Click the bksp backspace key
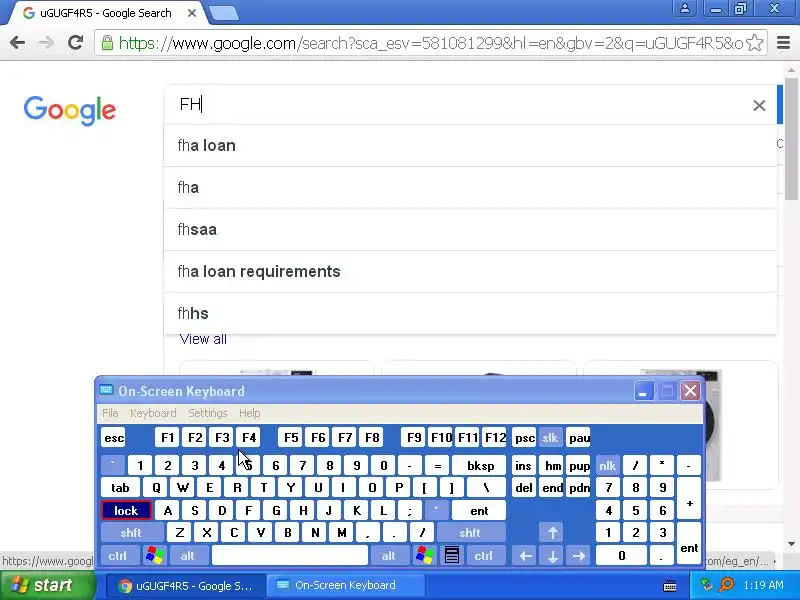The image size is (800, 600). (480, 465)
